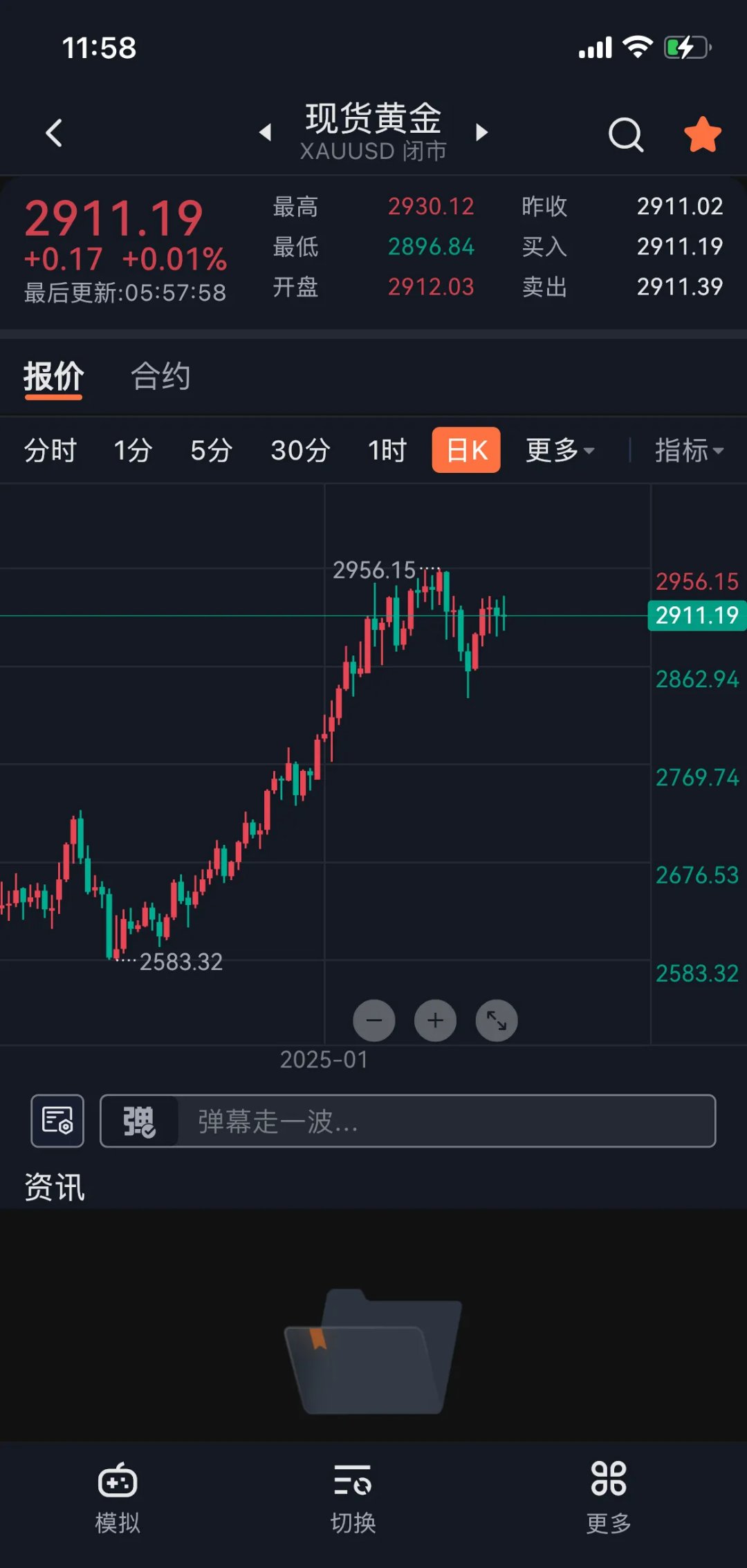
Task: Switch chart to 1分 period
Action: [133, 450]
